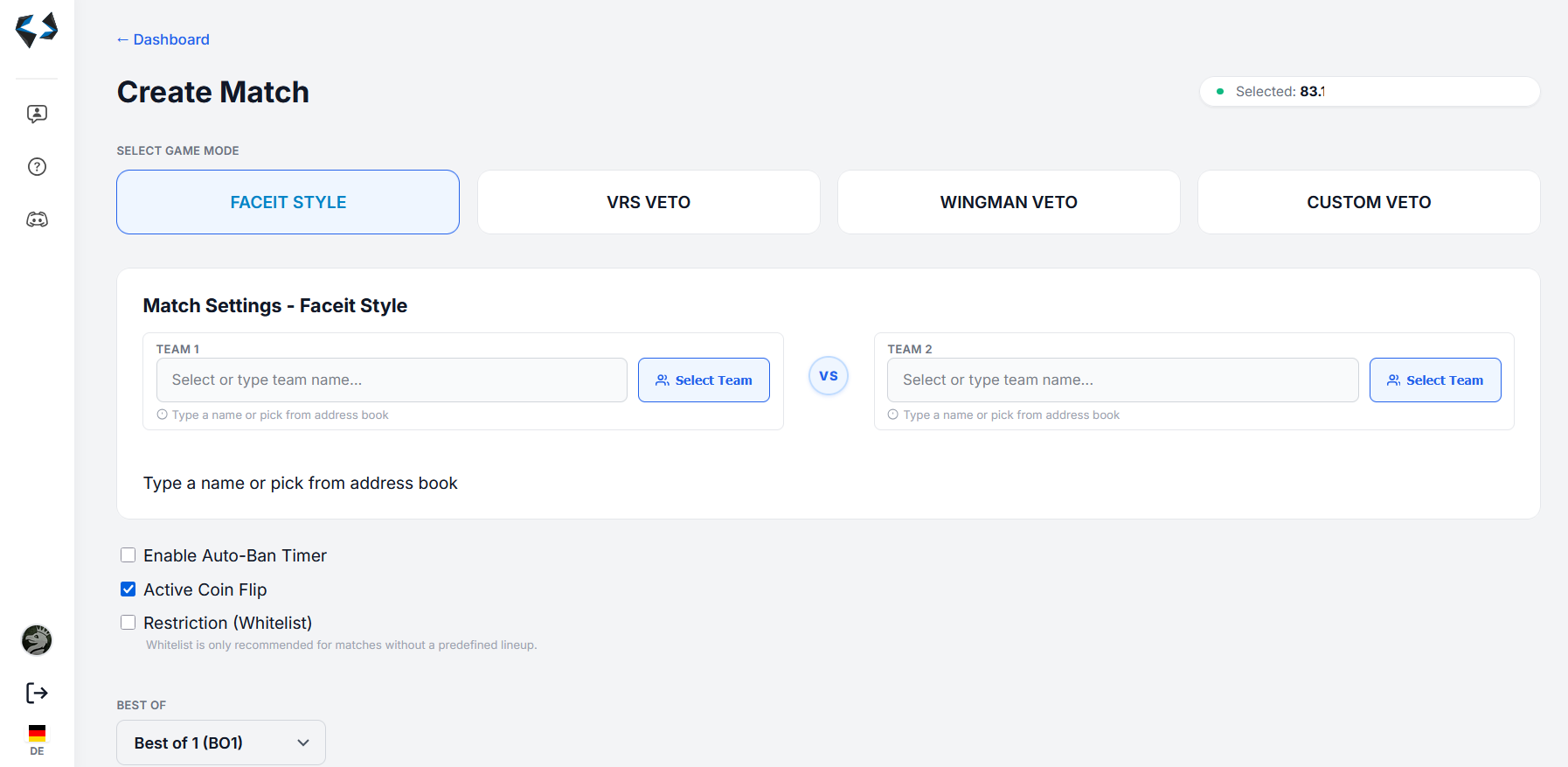Click Select Team button for Team 1
The width and height of the screenshot is (1568, 767).
[704, 380]
